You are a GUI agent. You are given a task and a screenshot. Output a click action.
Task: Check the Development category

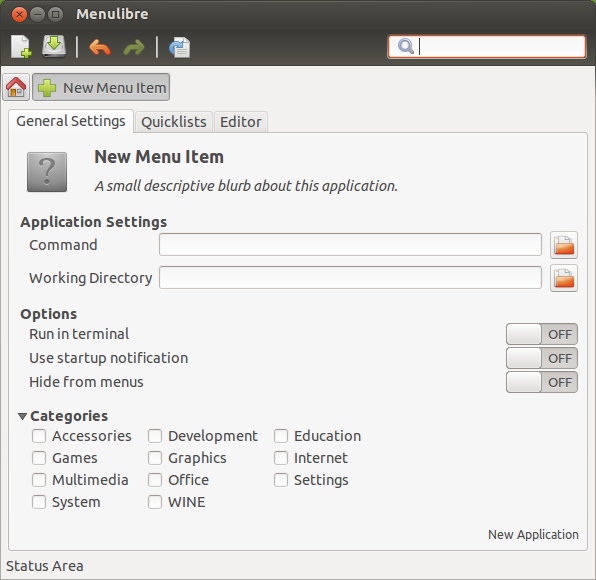click(155, 436)
